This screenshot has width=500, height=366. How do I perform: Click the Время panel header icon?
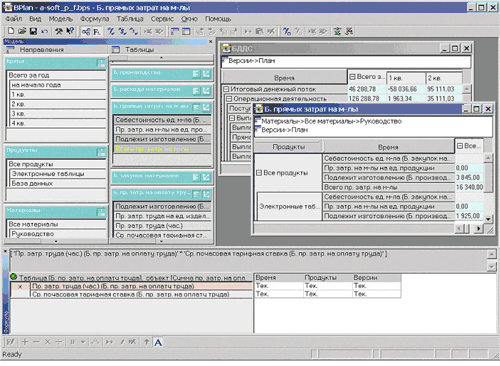tap(101, 63)
